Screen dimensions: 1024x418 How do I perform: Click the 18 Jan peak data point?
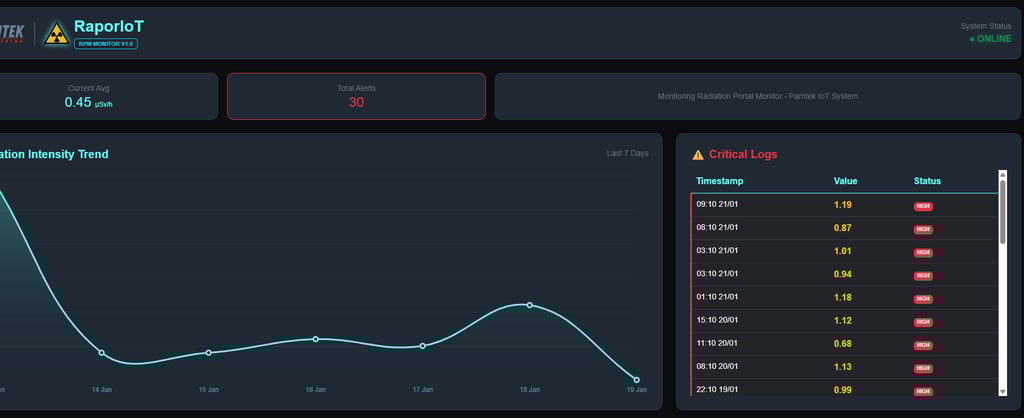(530, 305)
